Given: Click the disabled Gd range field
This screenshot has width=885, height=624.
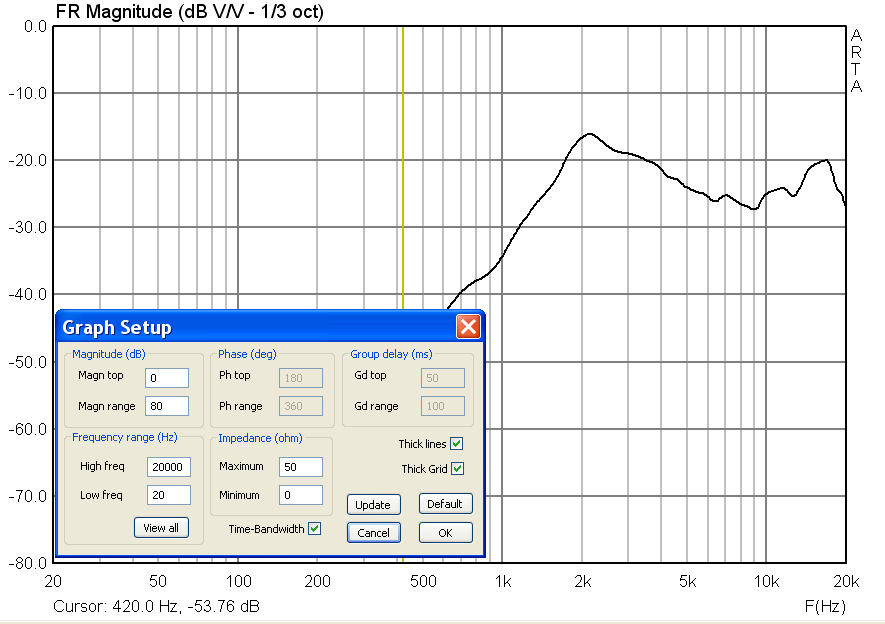Looking at the screenshot, I should point(443,406).
